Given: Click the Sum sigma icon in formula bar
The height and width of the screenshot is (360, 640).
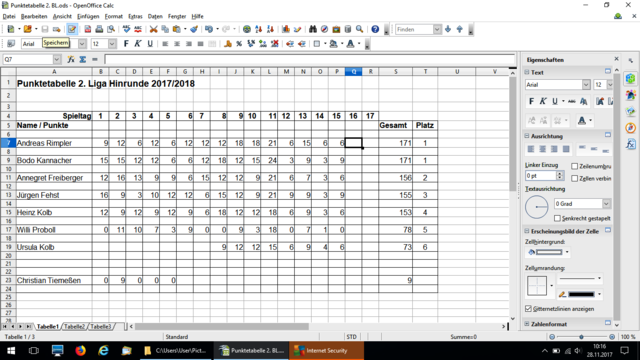Looking at the screenshot, I should [x=83, y=60].
